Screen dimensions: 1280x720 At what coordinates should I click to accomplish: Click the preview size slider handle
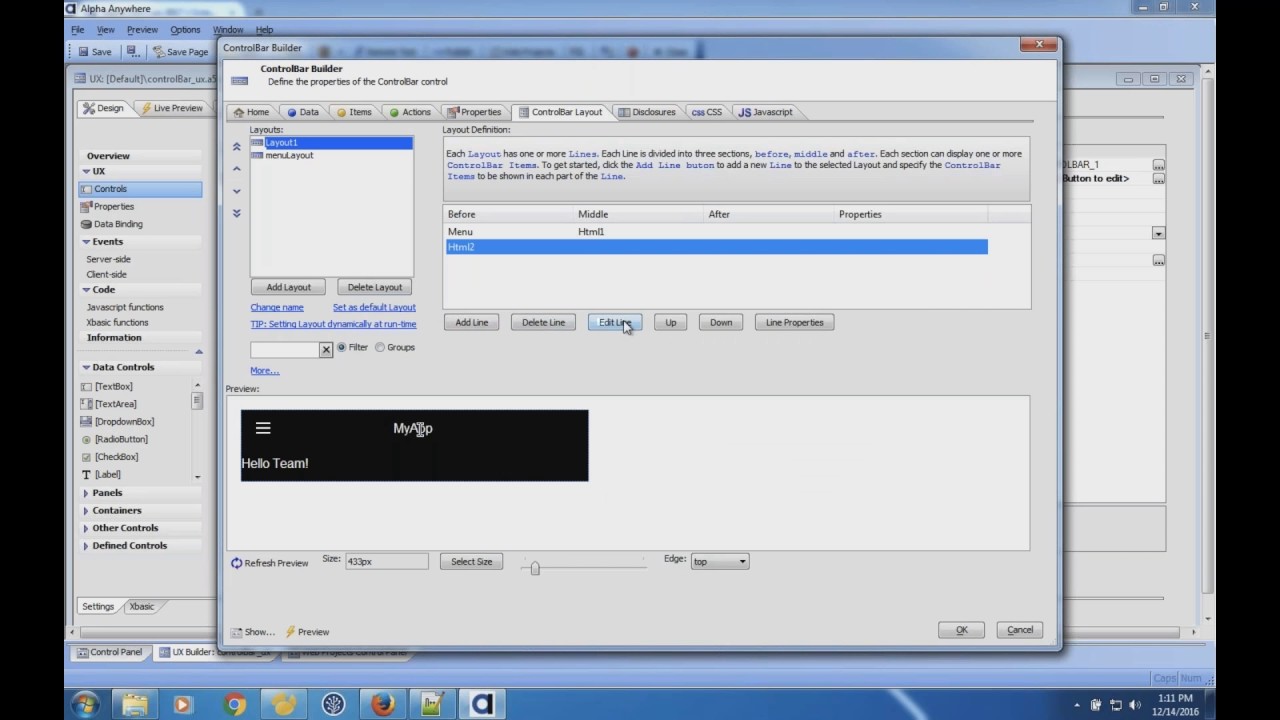[535, 567]
